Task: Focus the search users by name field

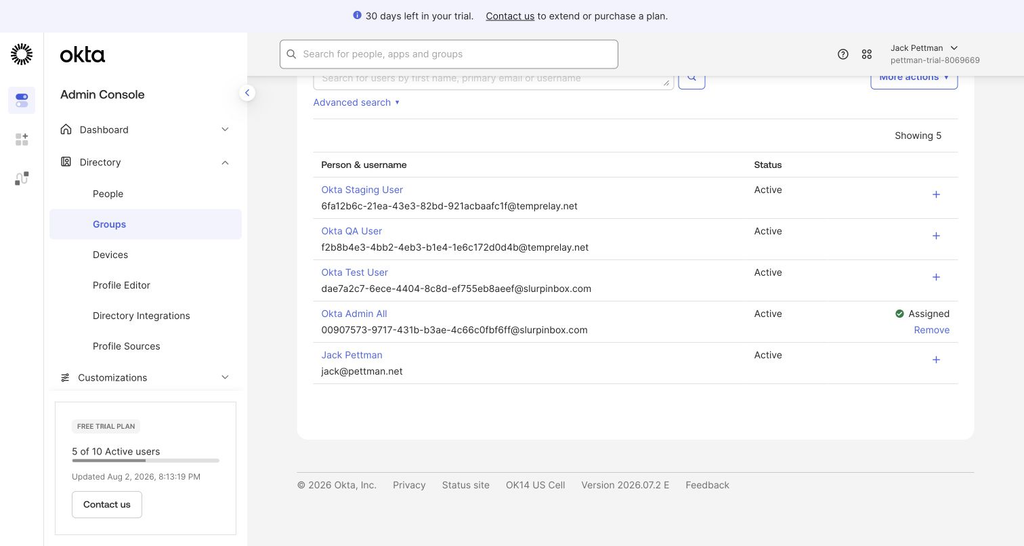Action: (493, 80)
